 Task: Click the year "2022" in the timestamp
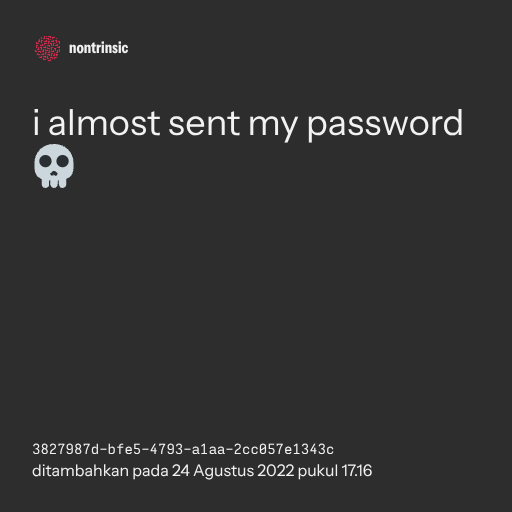[276, 471]
